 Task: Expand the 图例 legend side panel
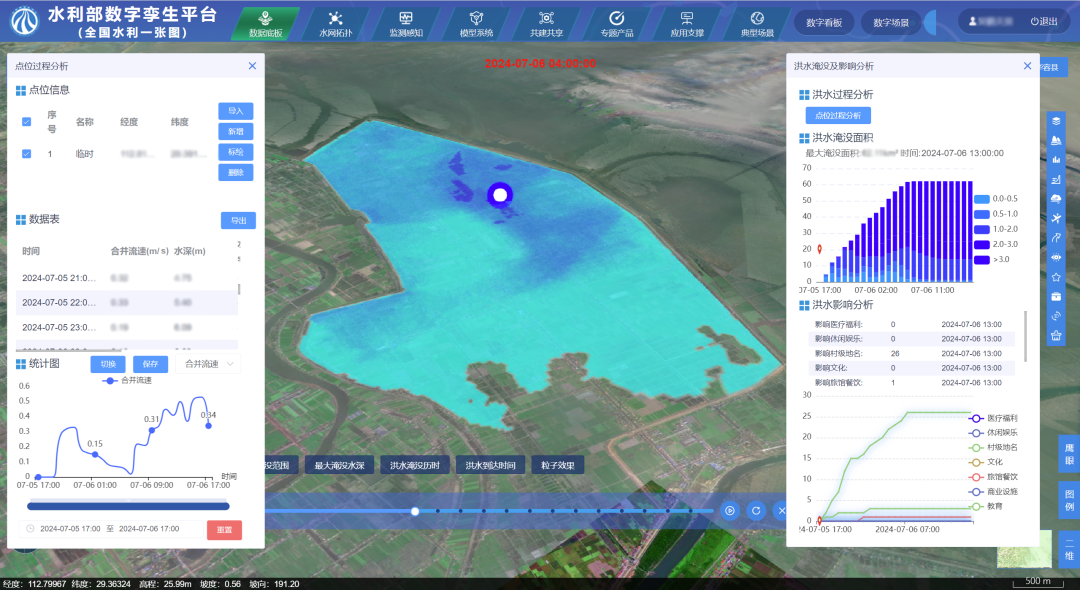[1069, 500]
